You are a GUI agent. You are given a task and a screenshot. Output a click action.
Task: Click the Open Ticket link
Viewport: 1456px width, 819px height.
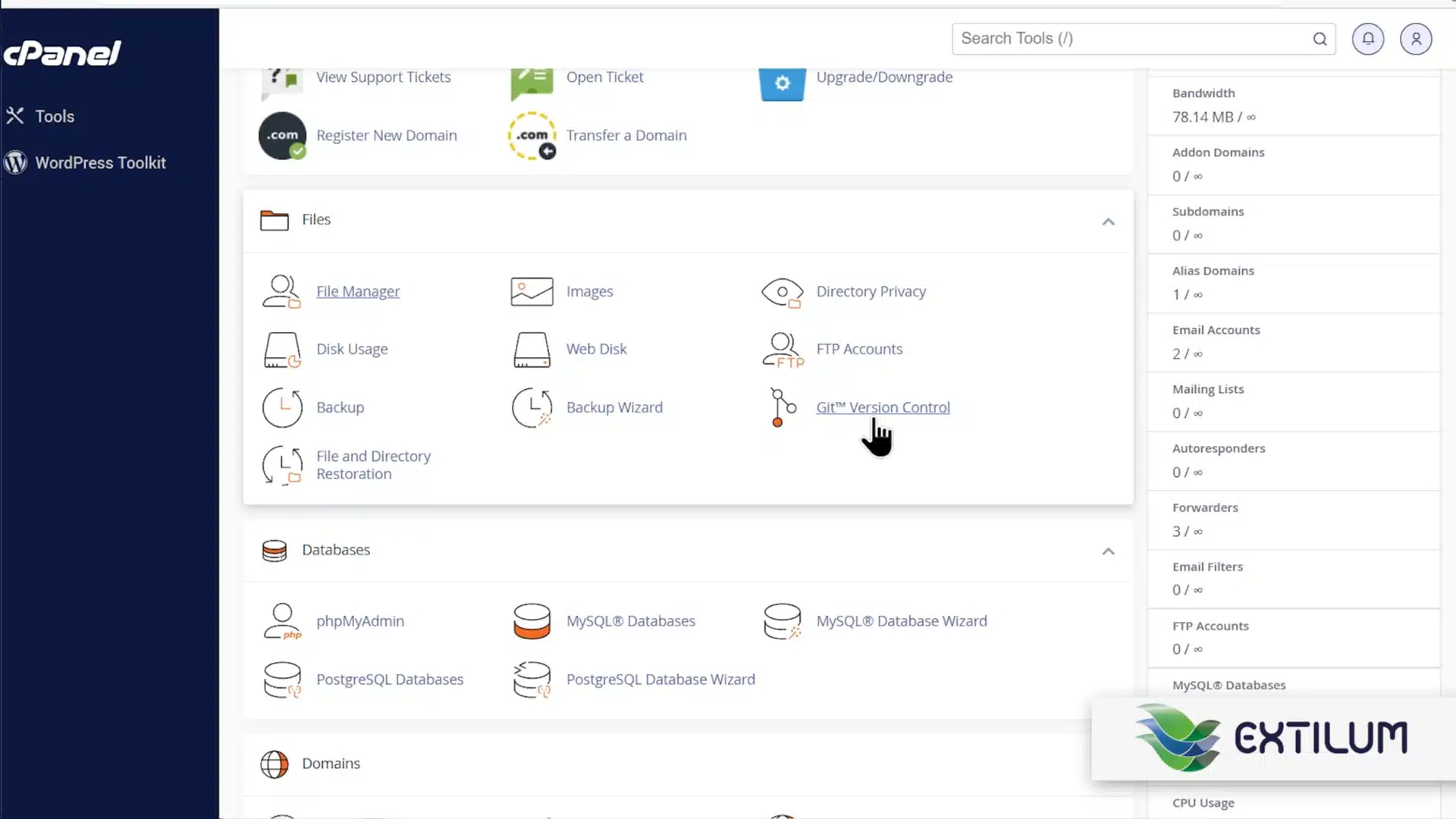click(x=604, y=77)
